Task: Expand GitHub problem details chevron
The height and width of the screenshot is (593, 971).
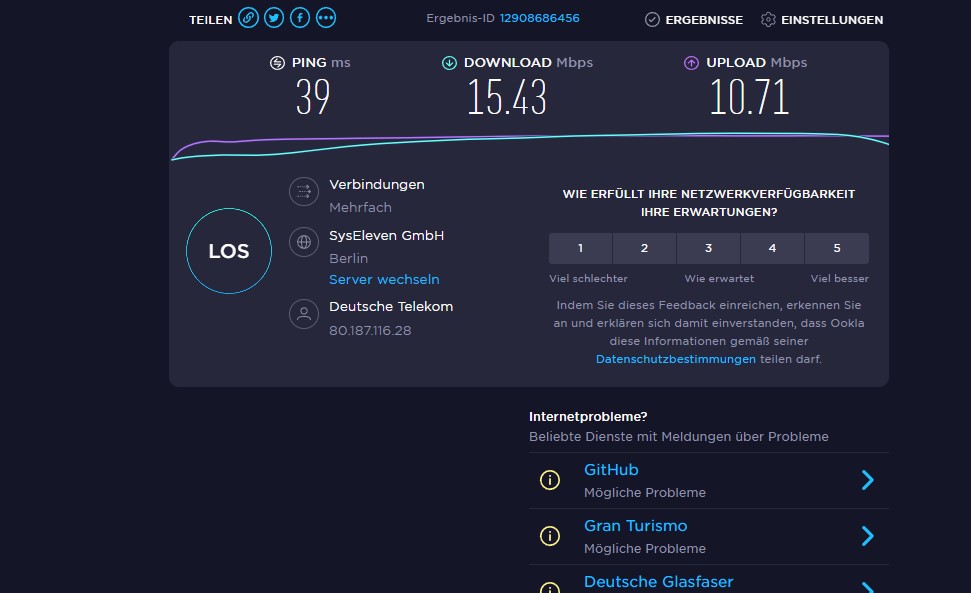Action: 867,480
